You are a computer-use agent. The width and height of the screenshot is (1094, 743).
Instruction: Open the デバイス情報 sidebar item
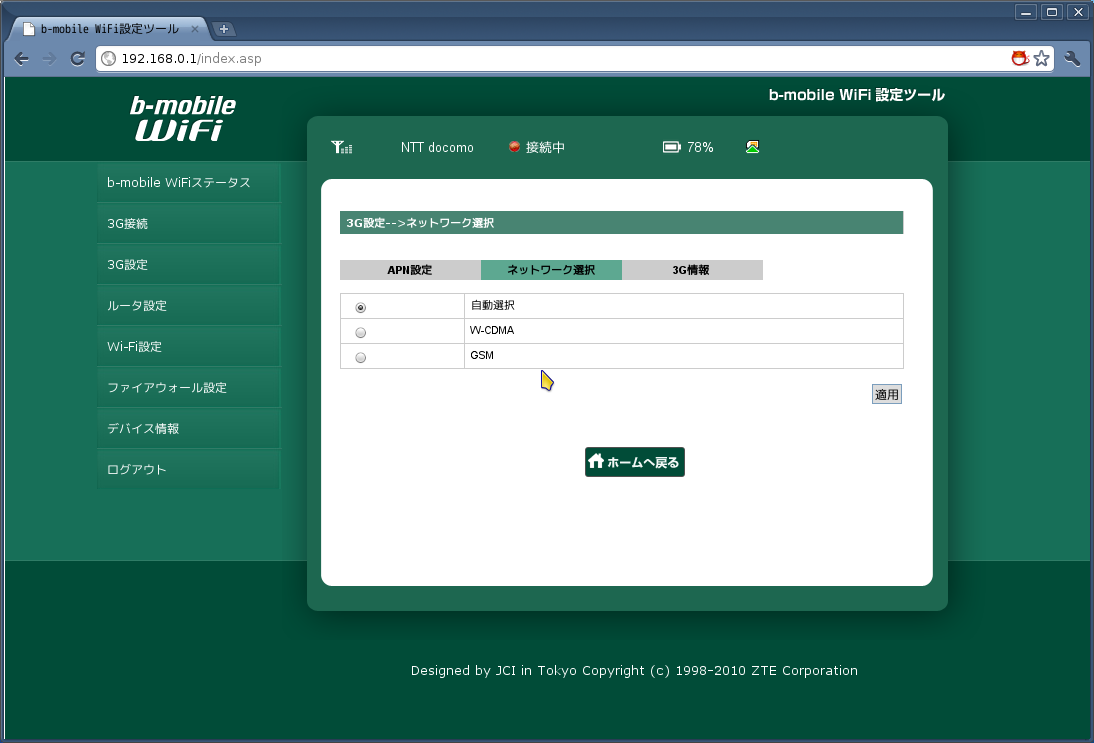(188, 429)
